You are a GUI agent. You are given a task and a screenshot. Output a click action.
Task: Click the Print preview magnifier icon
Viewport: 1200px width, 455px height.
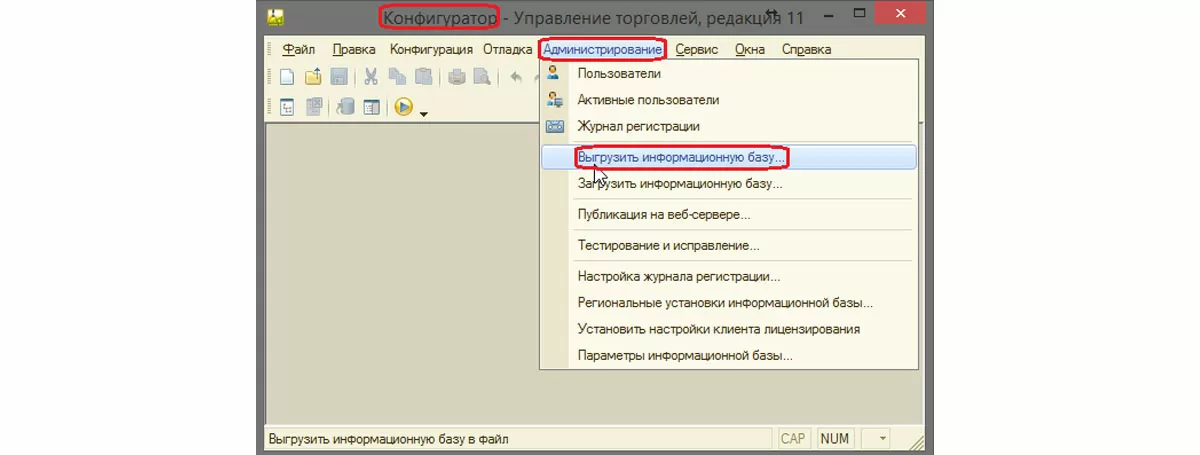coord(483,77)
